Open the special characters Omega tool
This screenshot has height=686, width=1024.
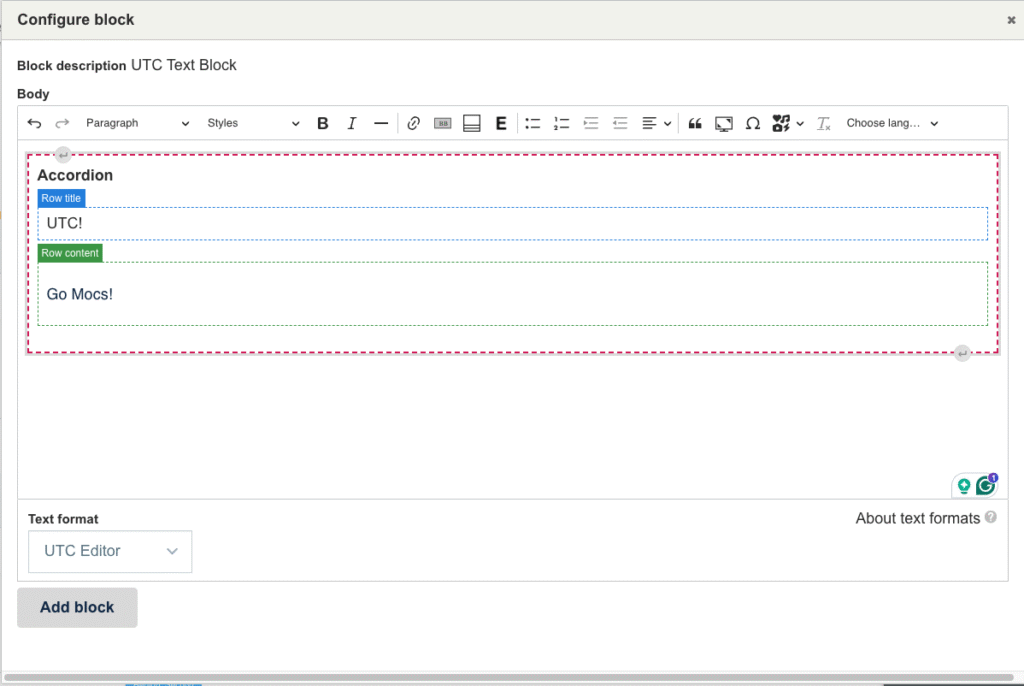tap(753, 123)
